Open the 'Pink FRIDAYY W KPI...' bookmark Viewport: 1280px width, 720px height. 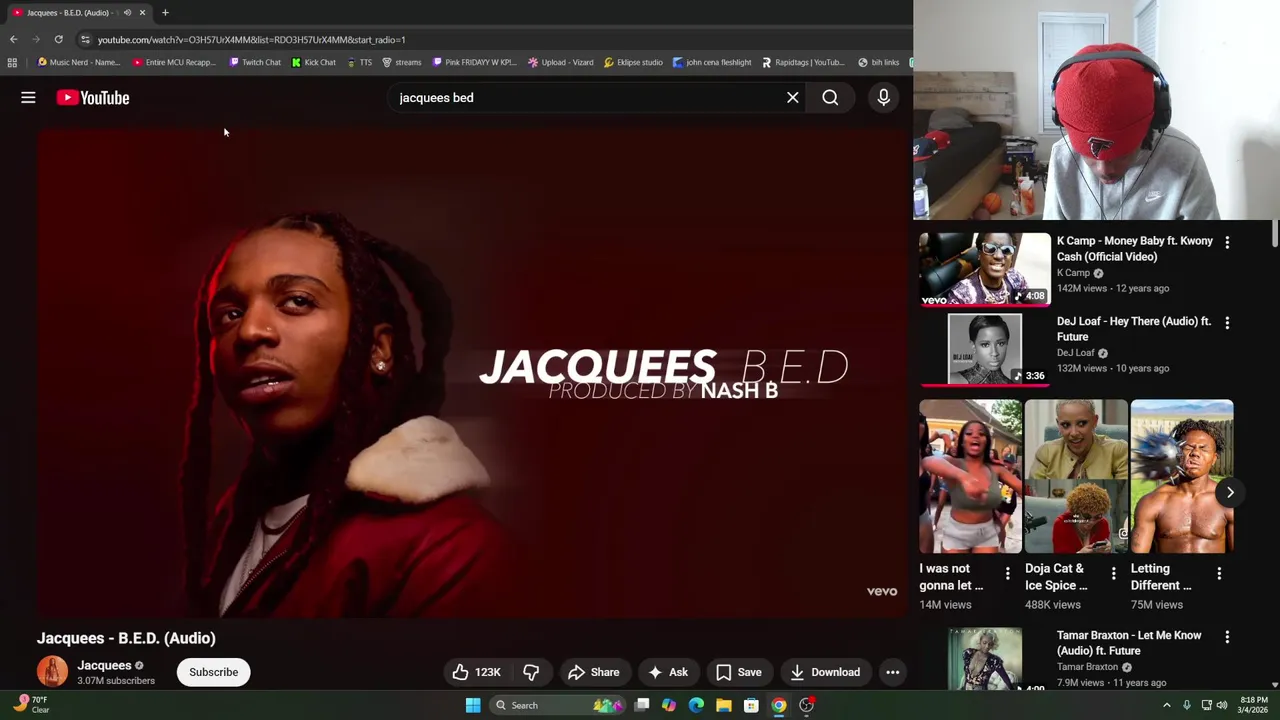[474, 62]
